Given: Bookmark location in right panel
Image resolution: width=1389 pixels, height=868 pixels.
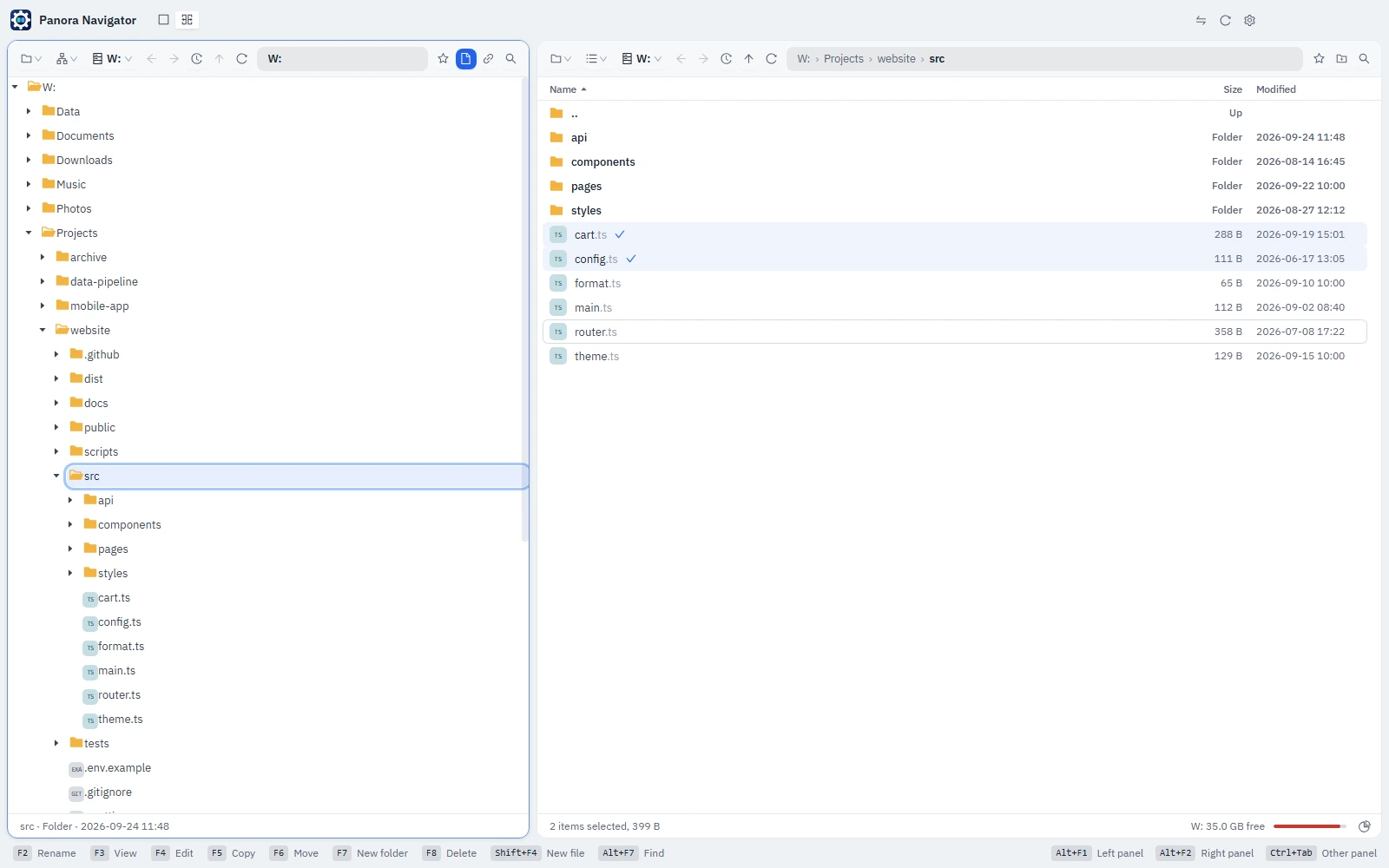Looking at the screenshot, I should 1319,59.
